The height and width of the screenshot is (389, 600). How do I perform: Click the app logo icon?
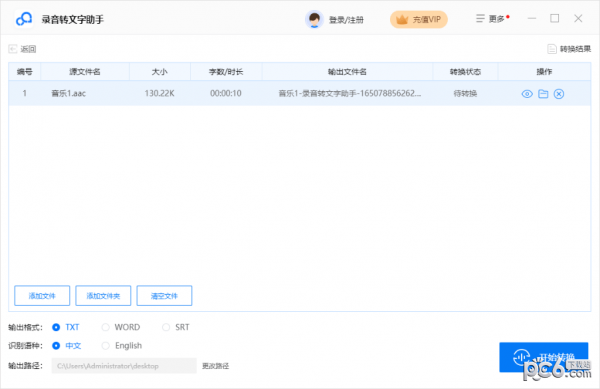[24, 19]
